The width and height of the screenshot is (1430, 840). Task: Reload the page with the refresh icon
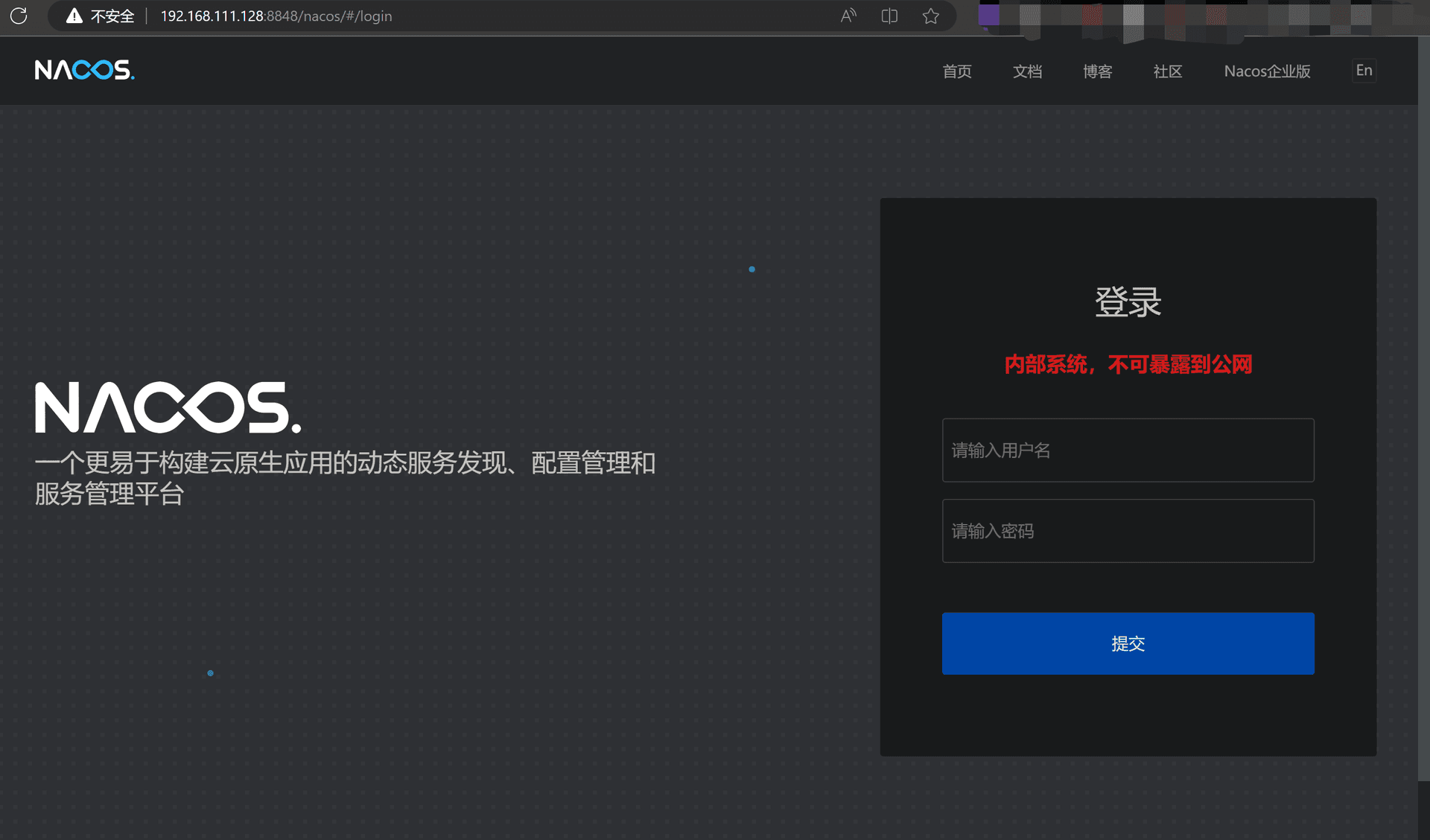[x=19, y=16]
